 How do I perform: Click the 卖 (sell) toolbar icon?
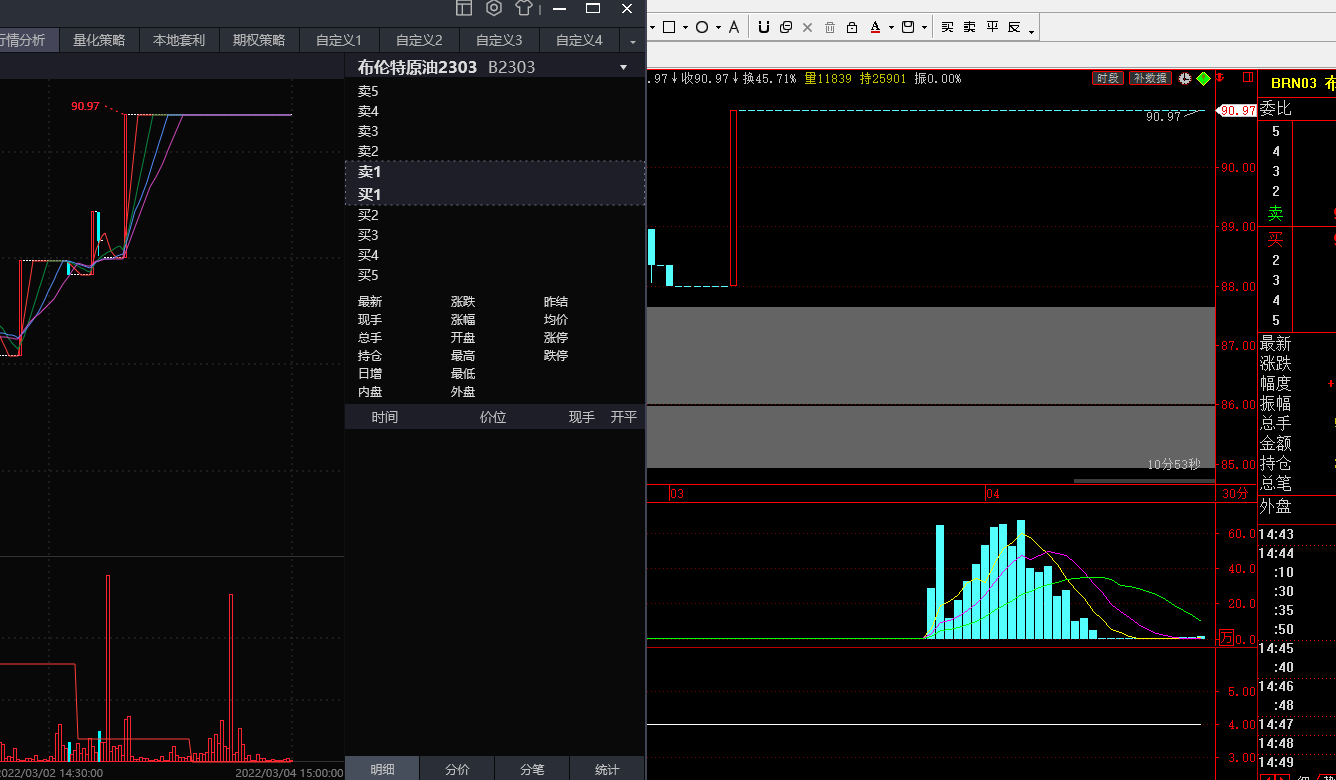pos(970,27)
